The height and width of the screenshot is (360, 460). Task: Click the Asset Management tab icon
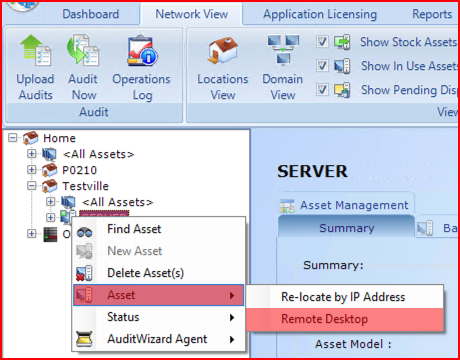[287, 206]
